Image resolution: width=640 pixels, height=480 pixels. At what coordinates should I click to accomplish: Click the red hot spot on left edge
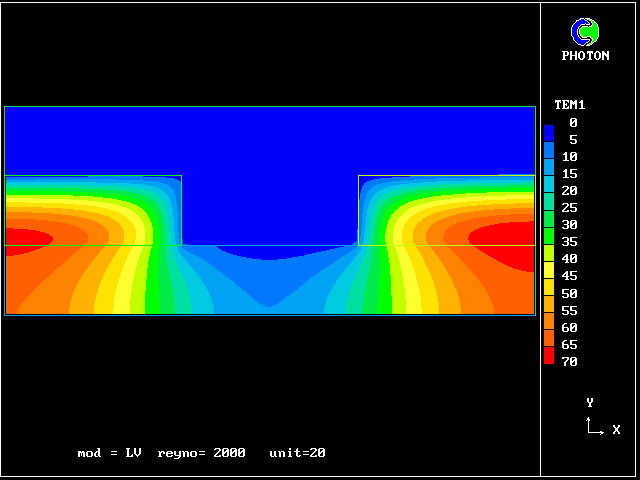[x=25, y=239]
